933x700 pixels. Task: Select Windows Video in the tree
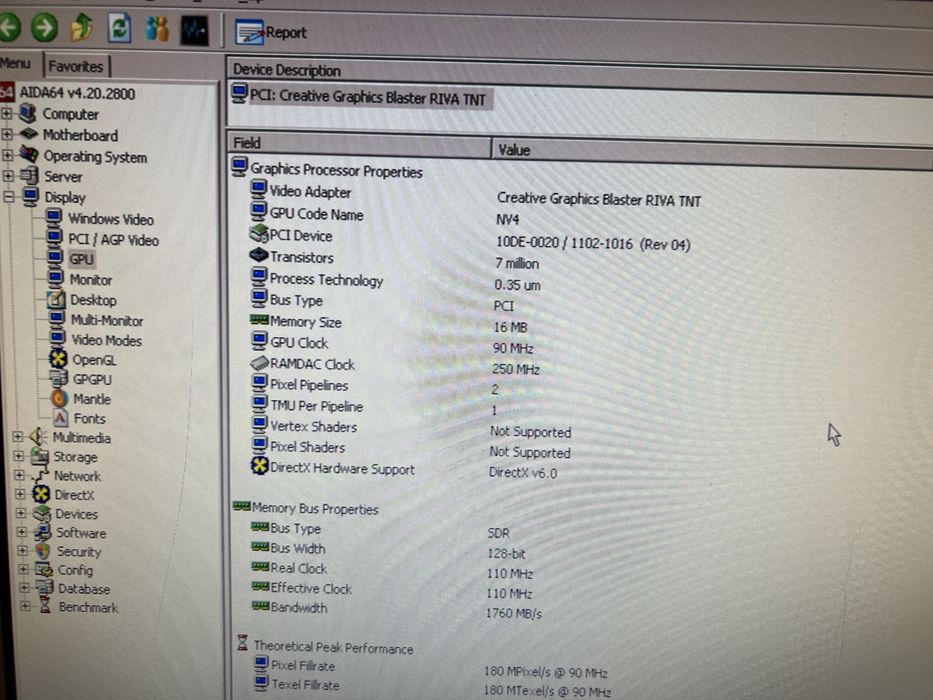pos(111,219)
